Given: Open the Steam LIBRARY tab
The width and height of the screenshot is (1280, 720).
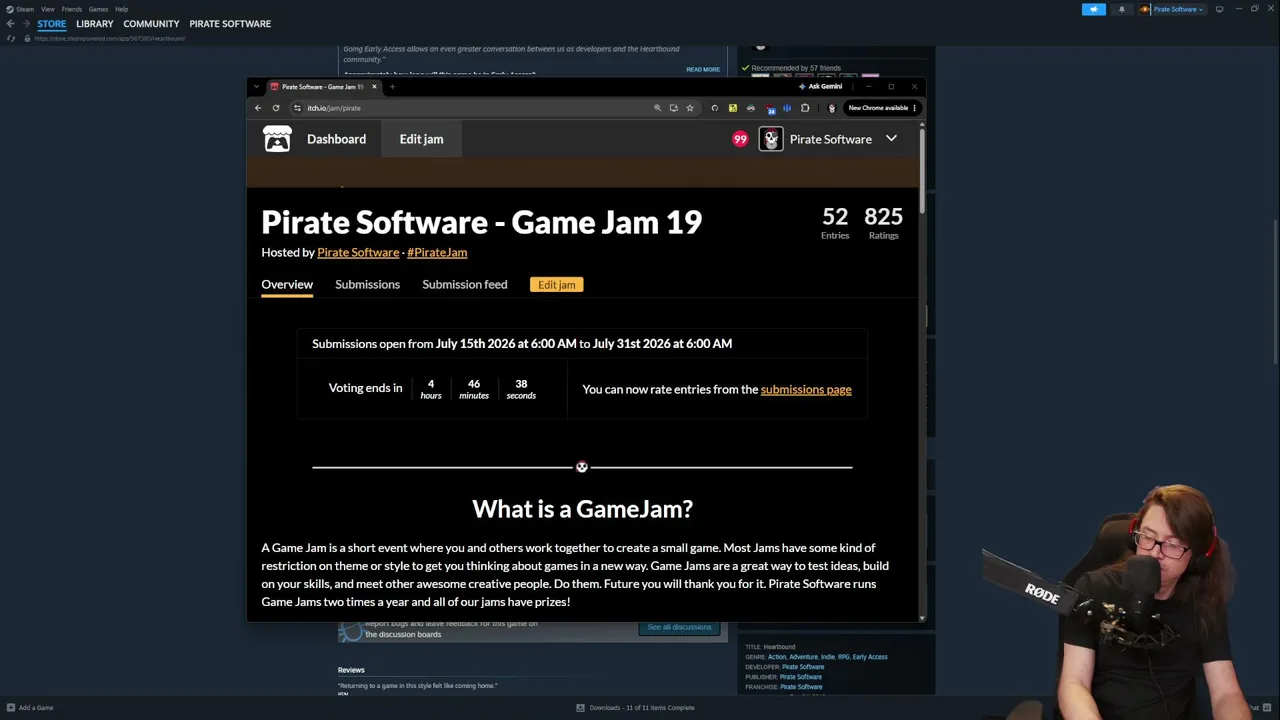Looking at the screenshot, I should pyautogui.click(x=95, y=23).
